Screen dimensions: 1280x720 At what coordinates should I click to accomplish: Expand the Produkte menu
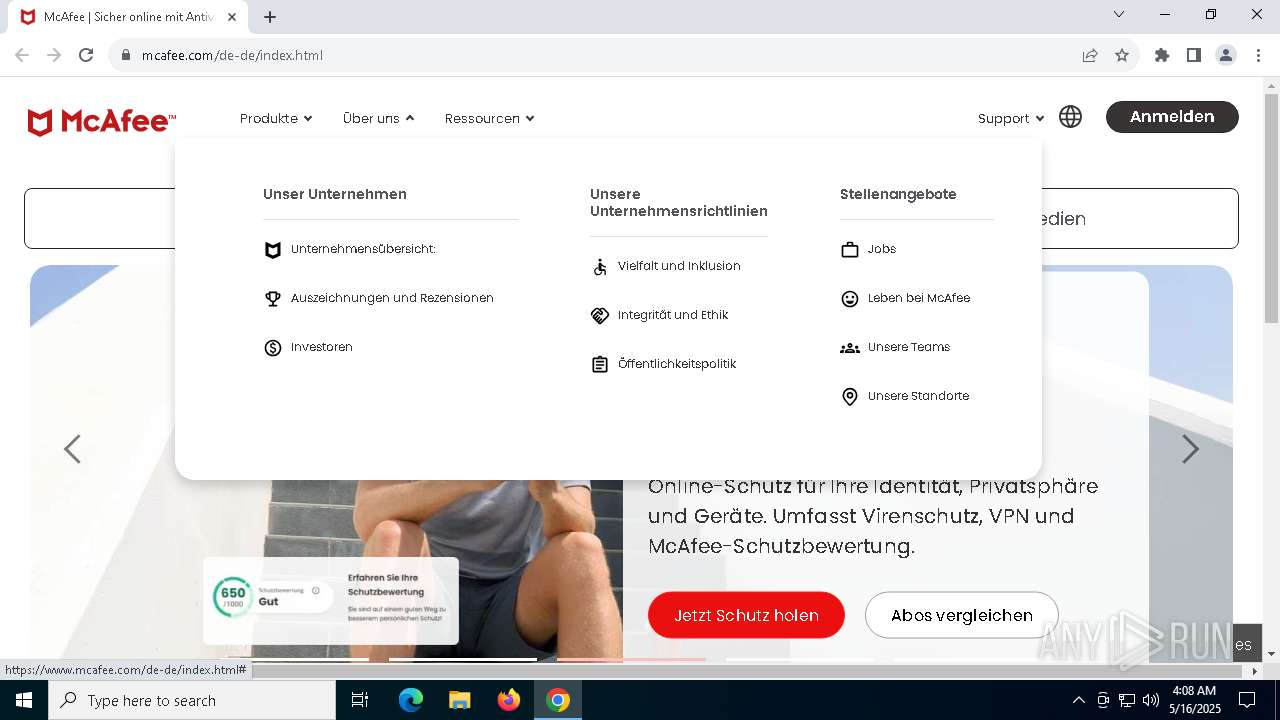point(276,118)
